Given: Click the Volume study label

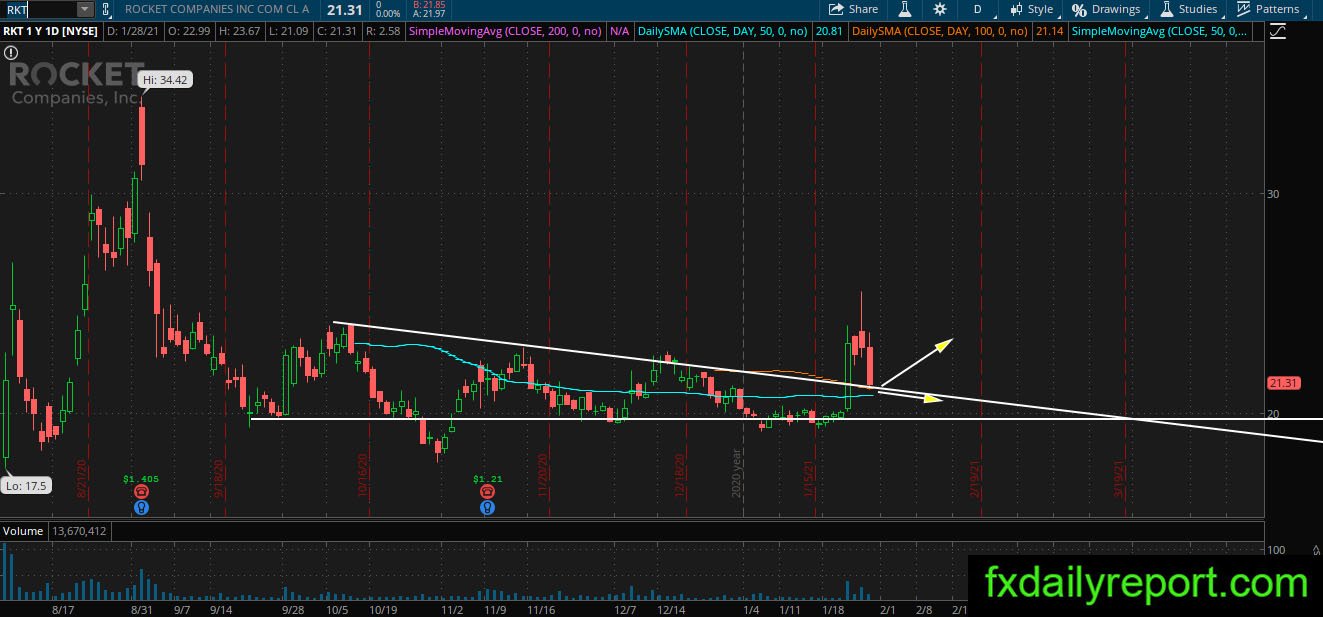Looking at the screenshot, I should 24,531.
